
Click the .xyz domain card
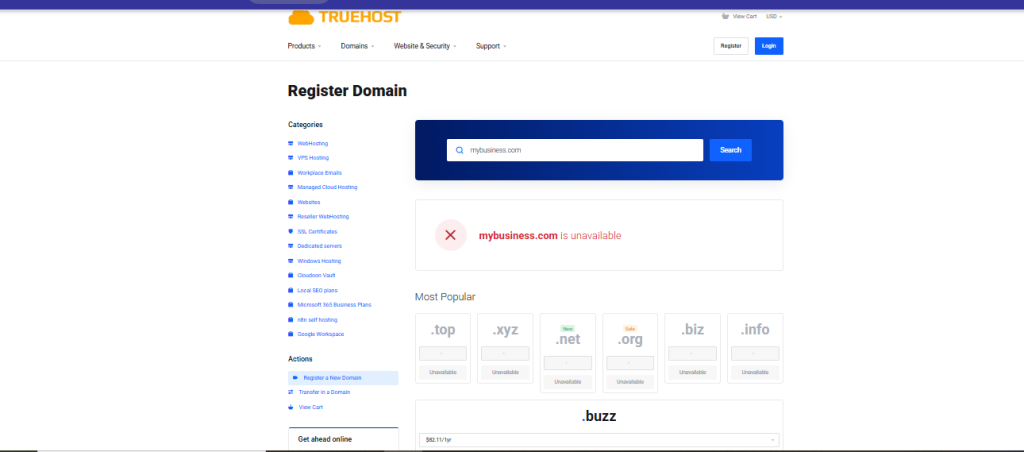pyautogui.click(x=505, y=348)
